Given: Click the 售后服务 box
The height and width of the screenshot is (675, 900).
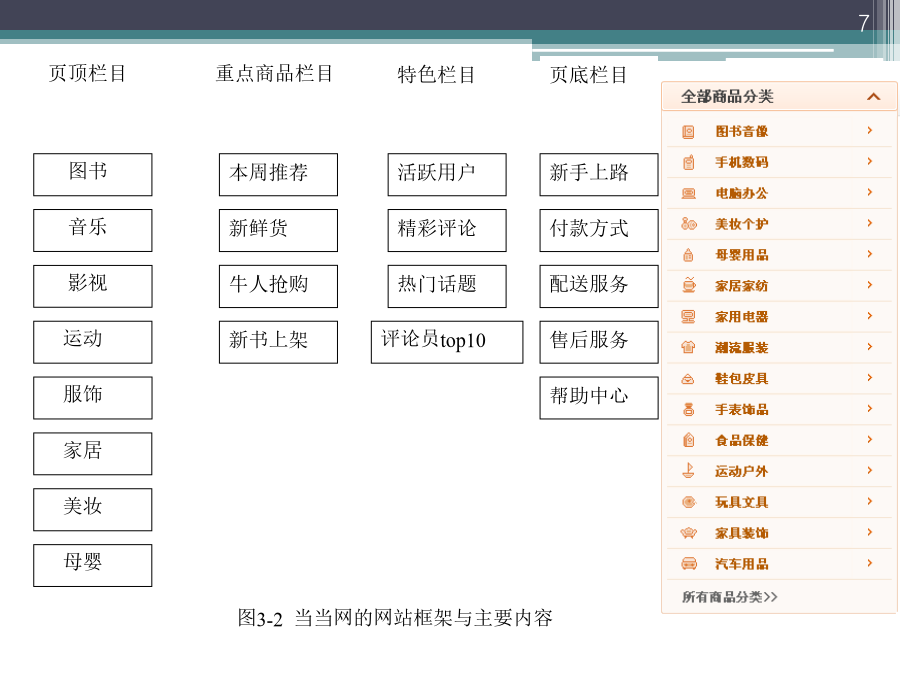Looking at the screenshot, I should [599, 342].
